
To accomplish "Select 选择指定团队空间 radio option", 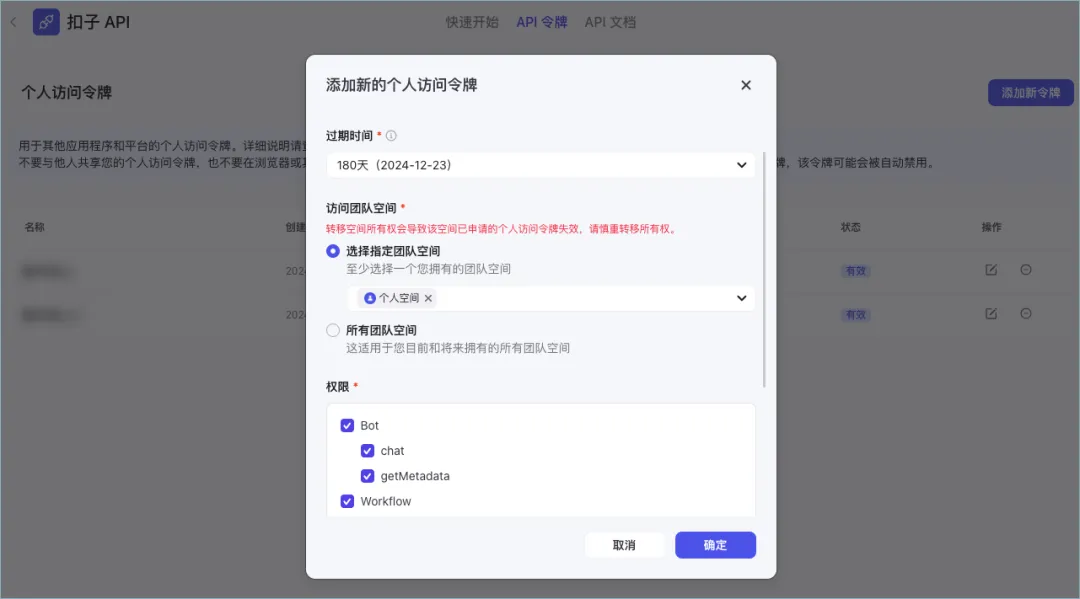I will click(333, 251).
